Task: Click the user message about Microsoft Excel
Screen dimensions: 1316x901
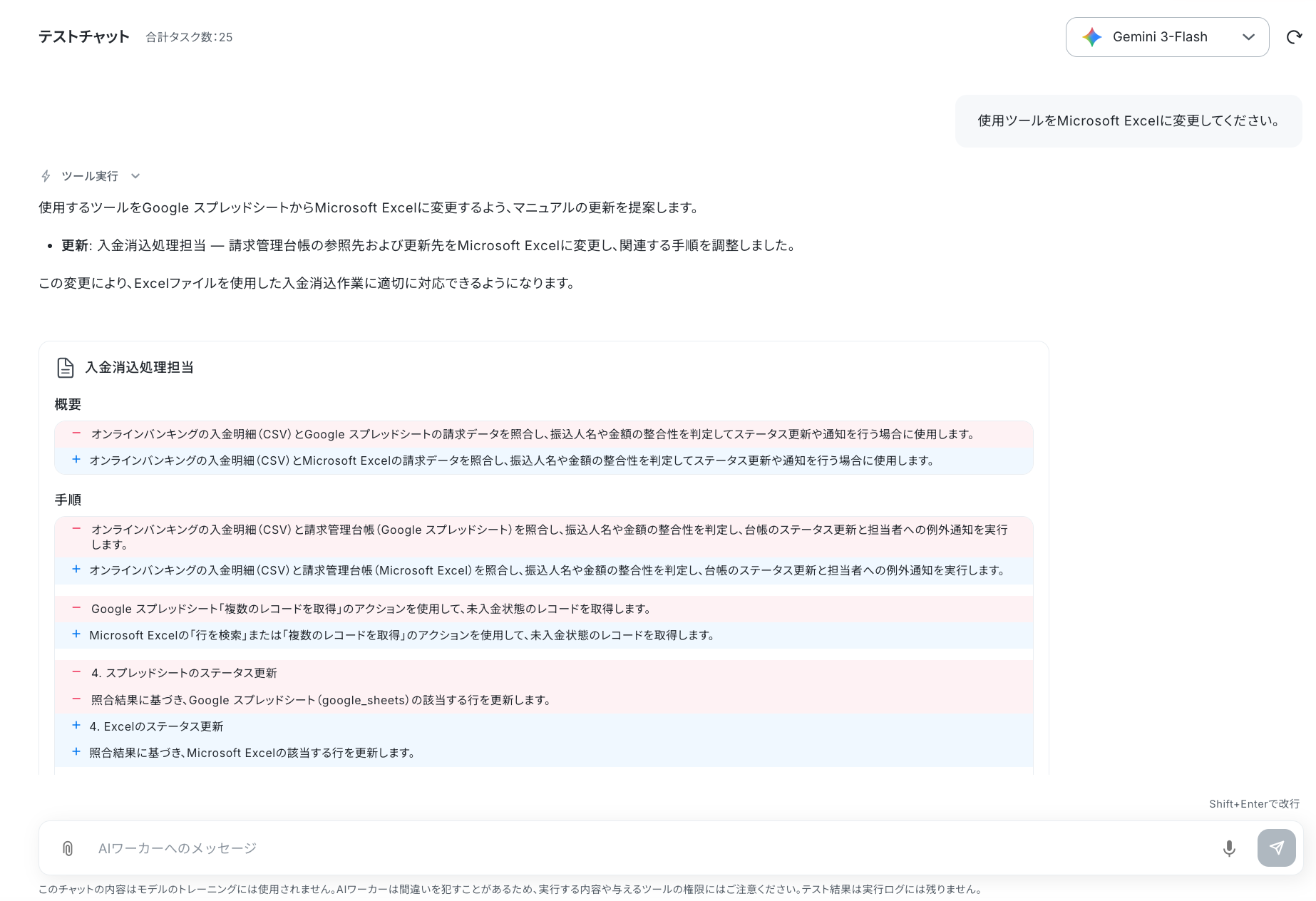Action: (x=1129, y=121)
